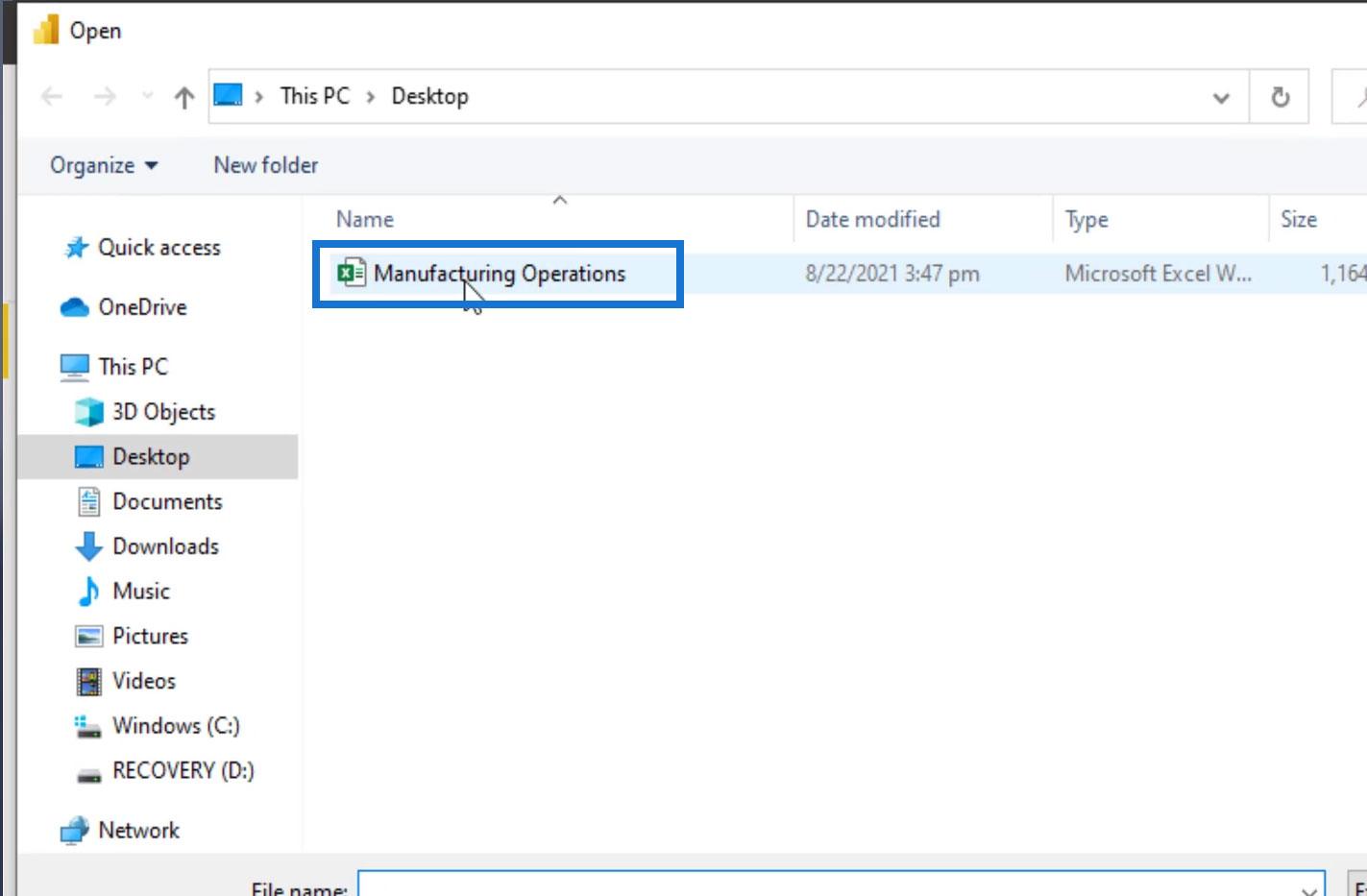
Task: Open the Music folder
Action: [141, 592]
